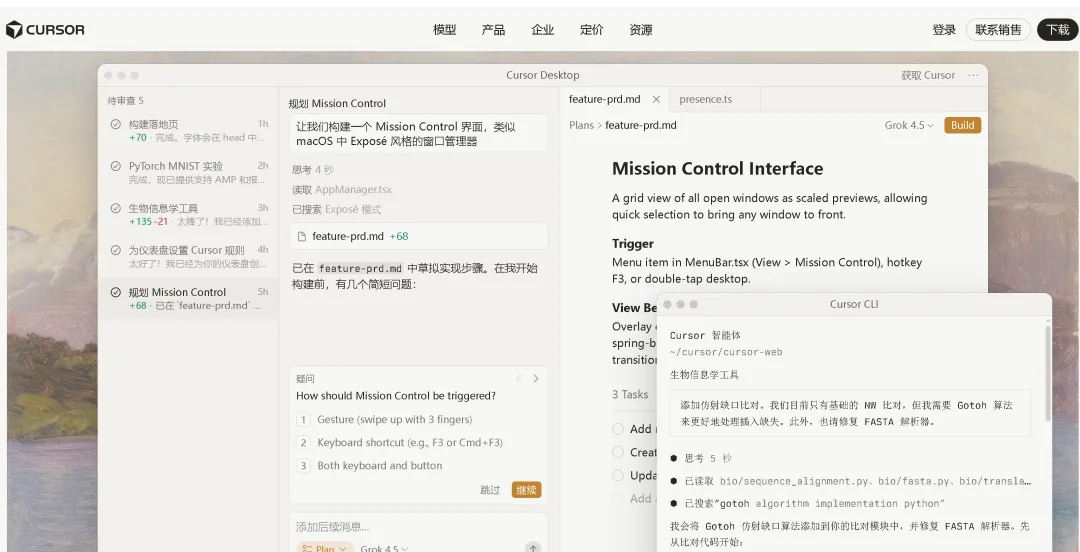Click check icon beside 构建落地页
Image resolution: width=1080 pixels, height=552 pixels.
pos(116,124)
